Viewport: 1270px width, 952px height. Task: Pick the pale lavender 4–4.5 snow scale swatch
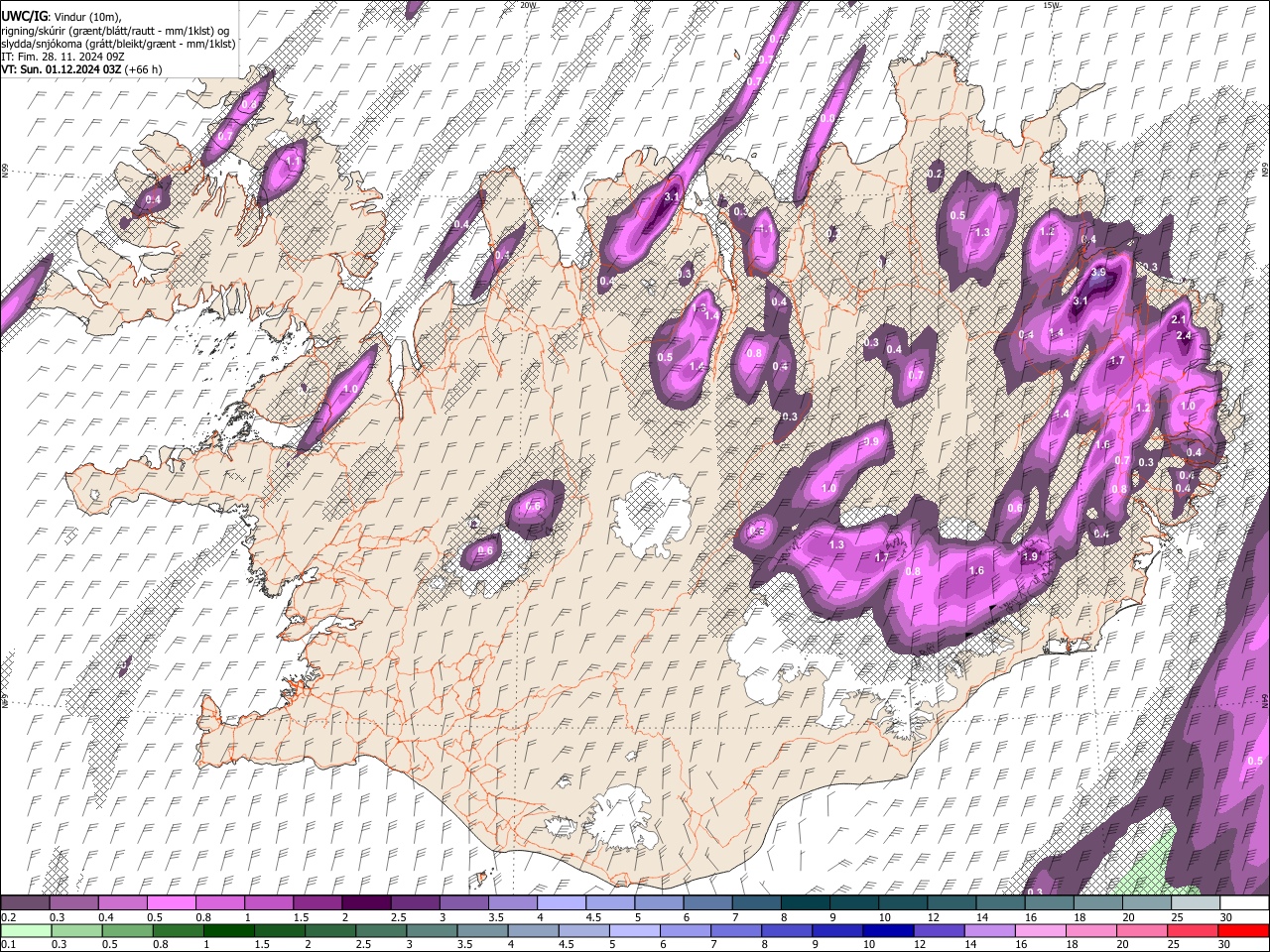pyautogui.click(x=562, y=903)
